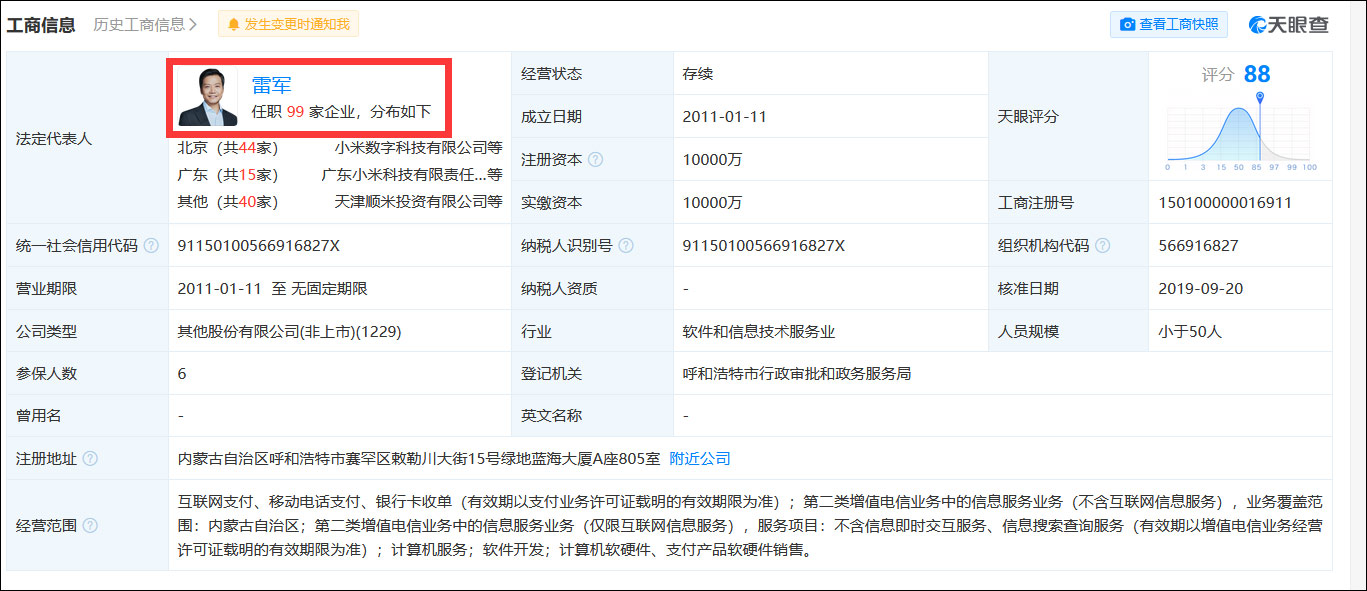Select 组织机构代码 value 566916827

point(1198,245)
